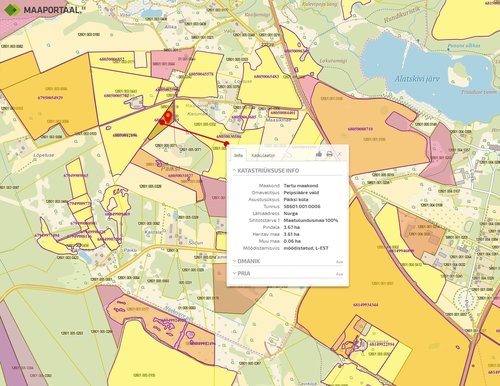Click the Maaportaal logo
Viewport: 500px width, 386px height.
[x=43, y=10]
